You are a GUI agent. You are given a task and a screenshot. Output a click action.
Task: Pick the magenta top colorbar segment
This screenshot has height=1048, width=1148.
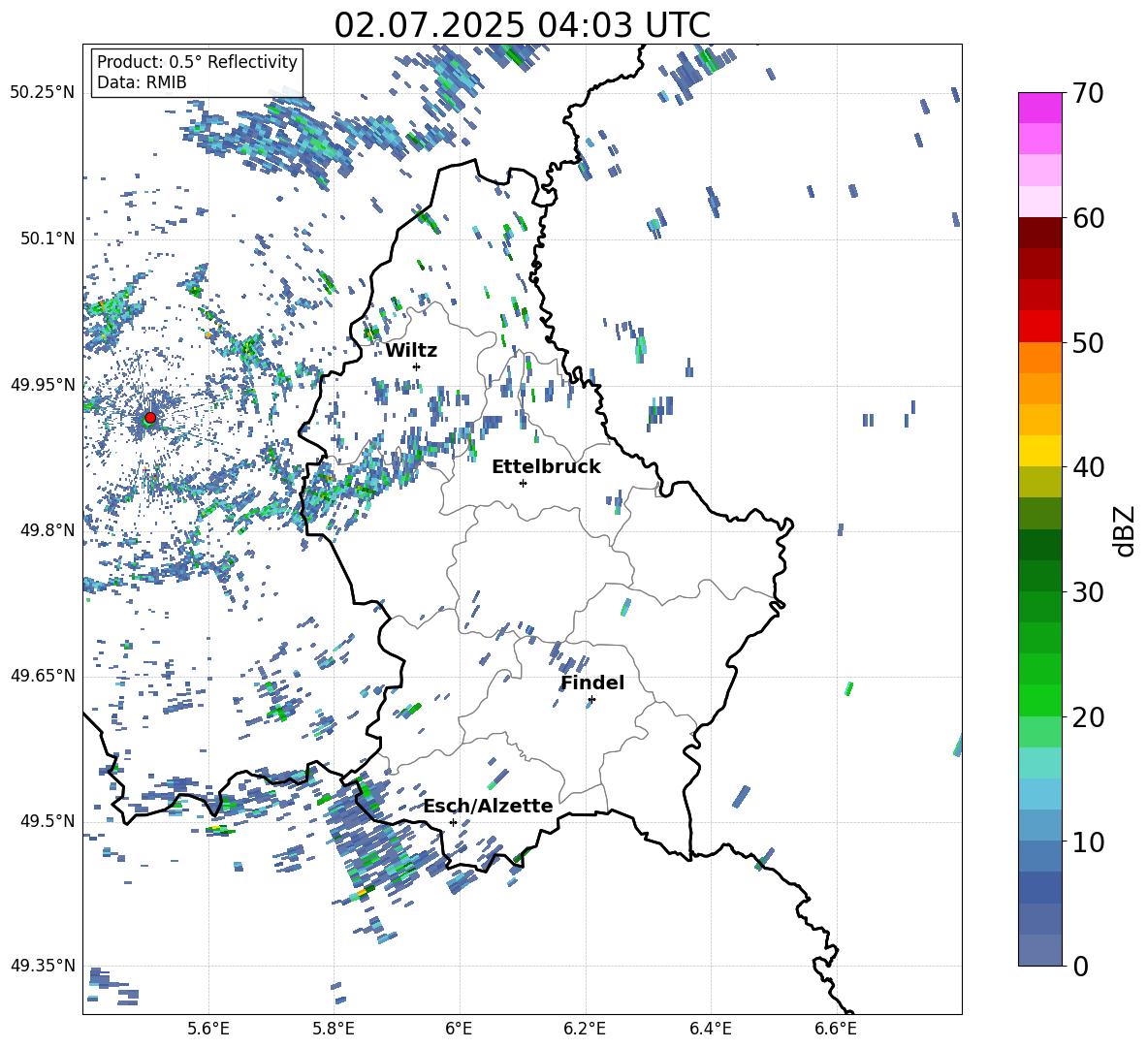click(1039, 108)
